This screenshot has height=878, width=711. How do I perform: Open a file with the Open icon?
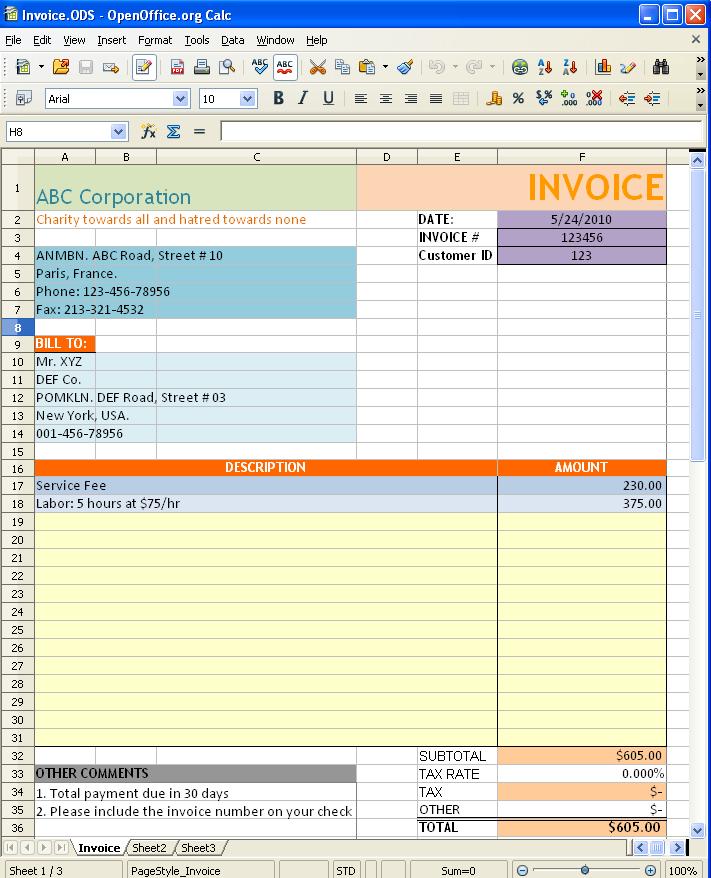coord(60,67)
